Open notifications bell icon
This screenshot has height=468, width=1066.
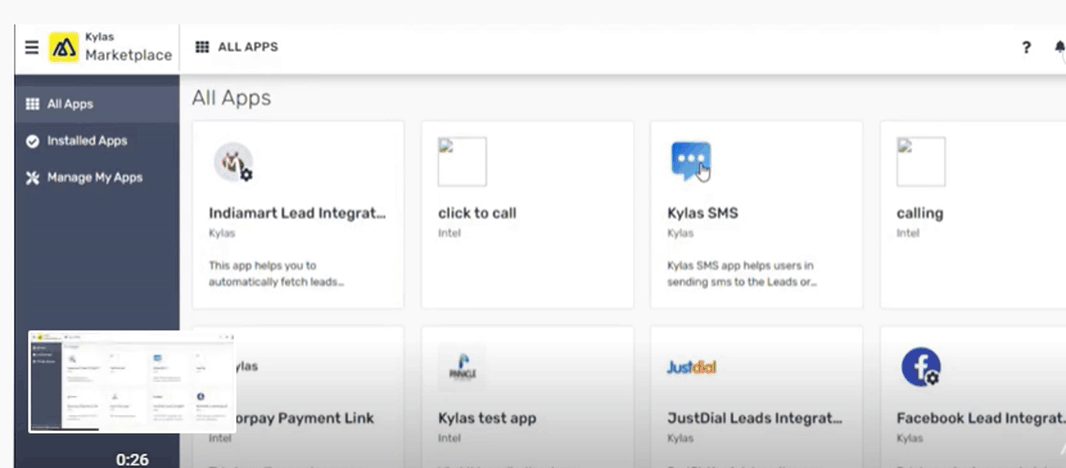click(x=1060, y=47)
